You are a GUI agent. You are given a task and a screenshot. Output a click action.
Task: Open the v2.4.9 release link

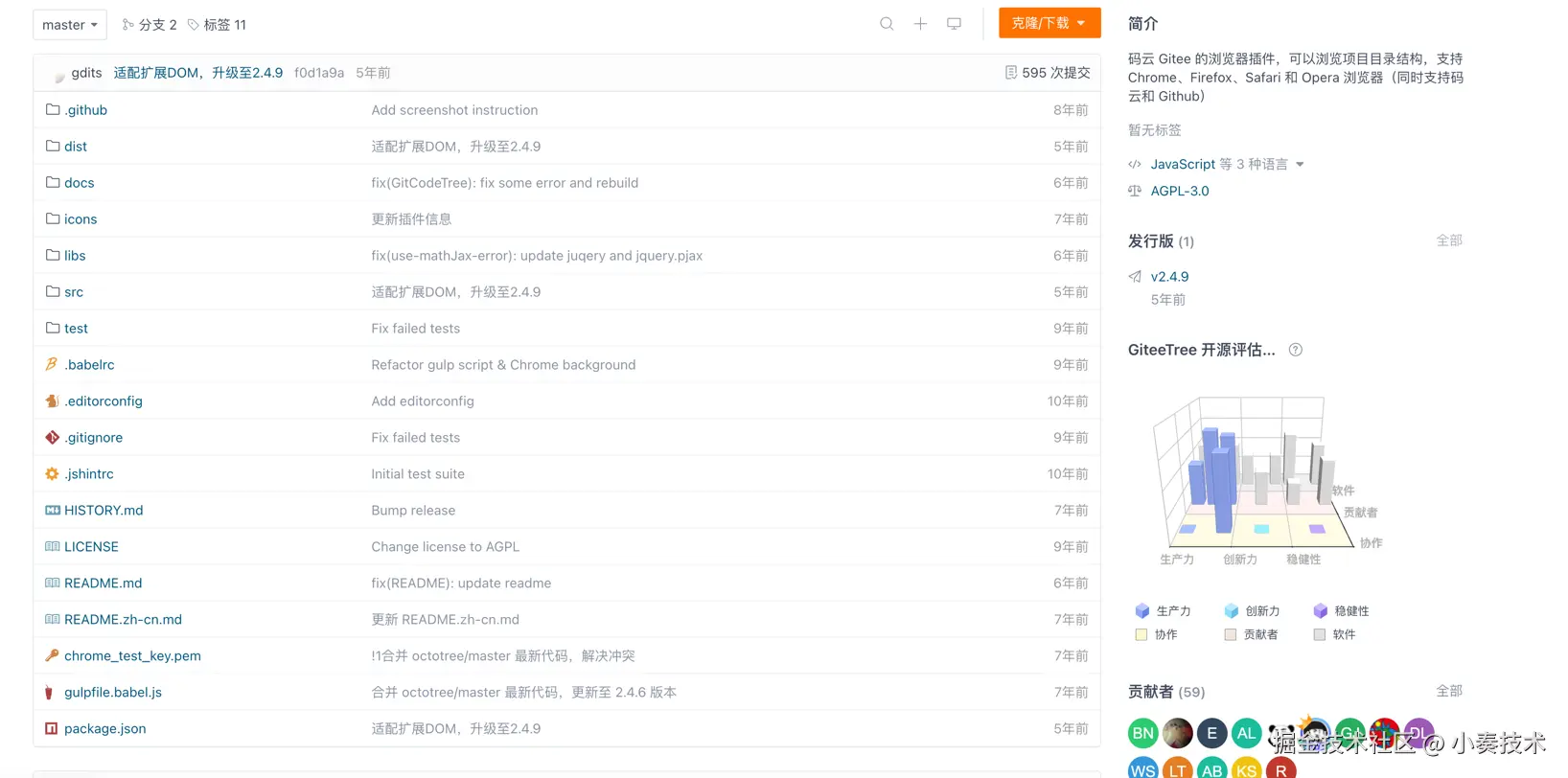pos(1169,277)
